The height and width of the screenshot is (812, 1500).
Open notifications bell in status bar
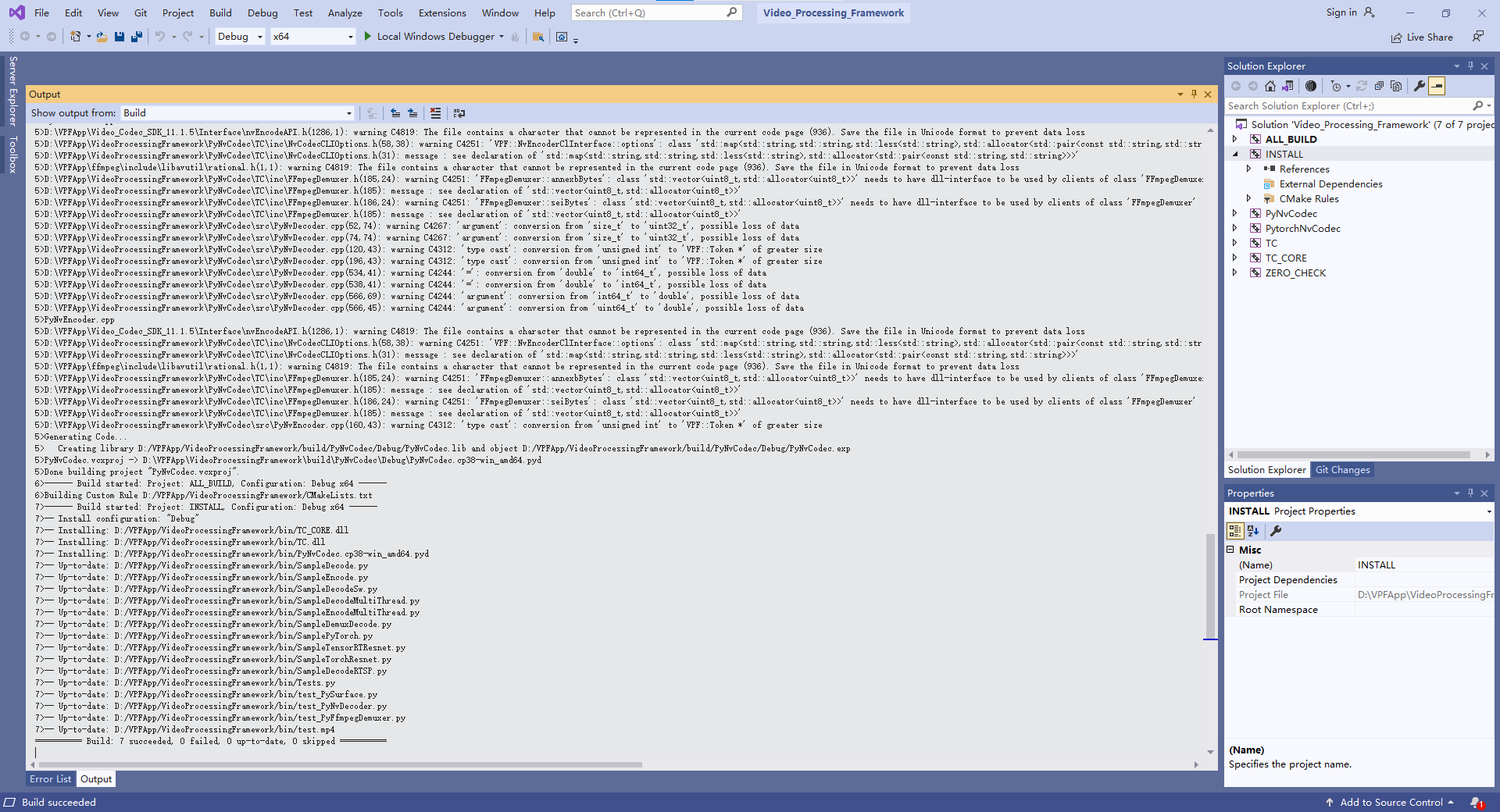click(1477, 803)
